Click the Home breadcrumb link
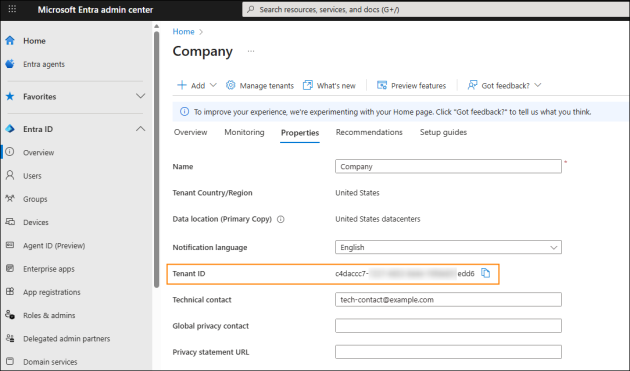The height and width of the screenshot is (371, 630). [183, 31]
